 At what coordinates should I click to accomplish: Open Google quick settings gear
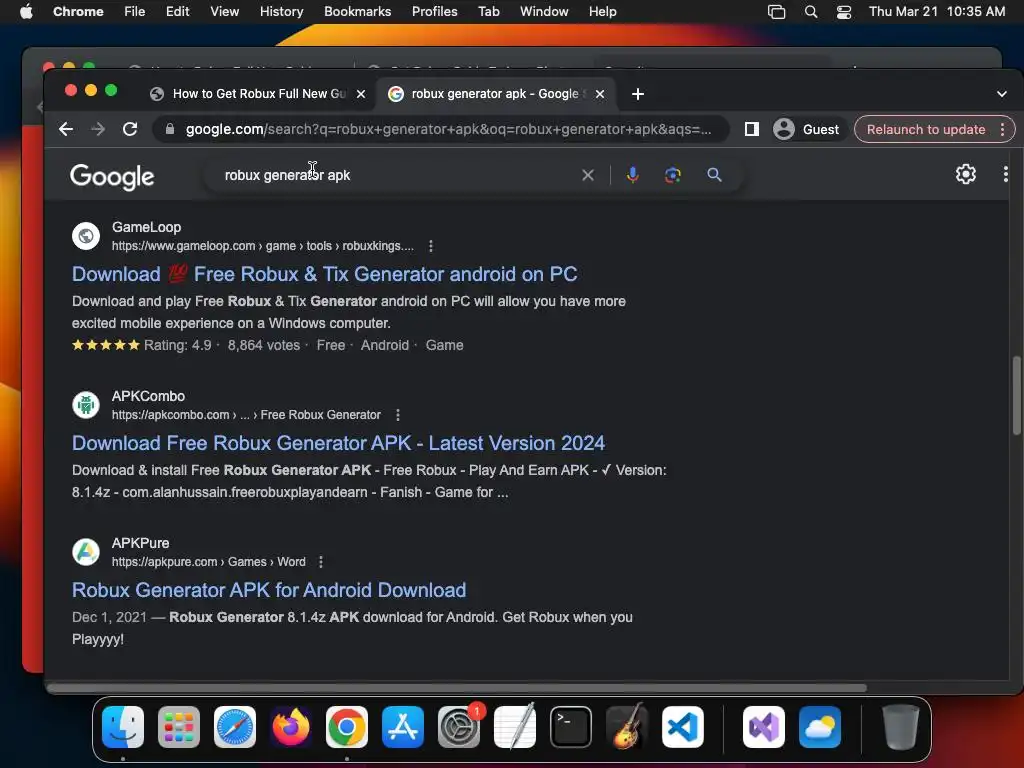pos(966,174)
